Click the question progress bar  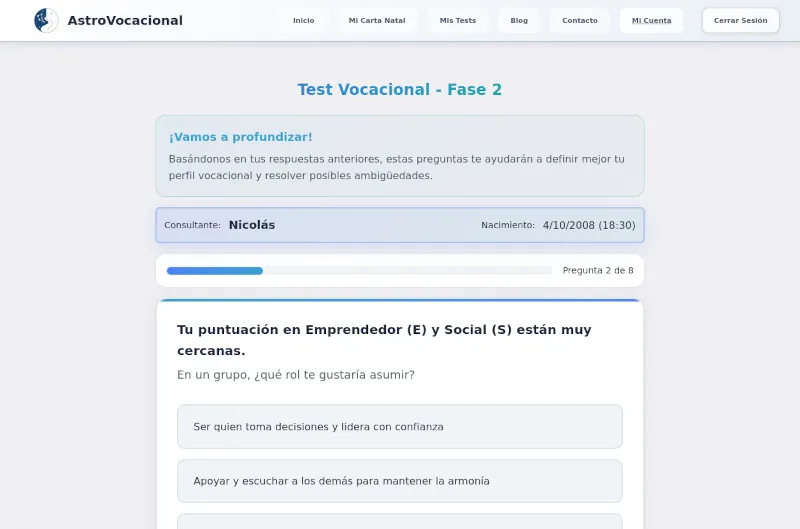[x=359, y=270]
